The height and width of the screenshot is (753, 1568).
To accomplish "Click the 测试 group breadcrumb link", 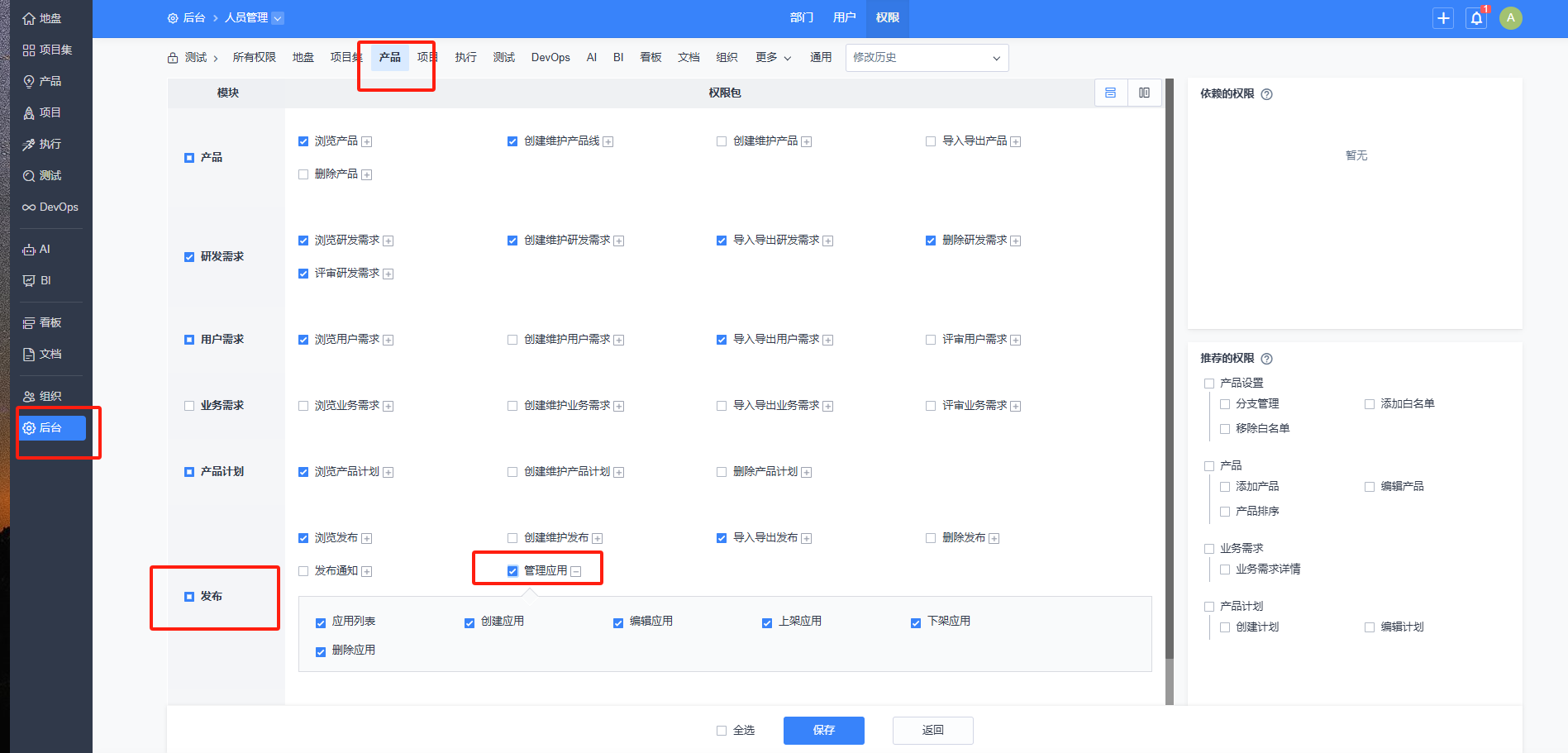I will [x=196, y=57].
